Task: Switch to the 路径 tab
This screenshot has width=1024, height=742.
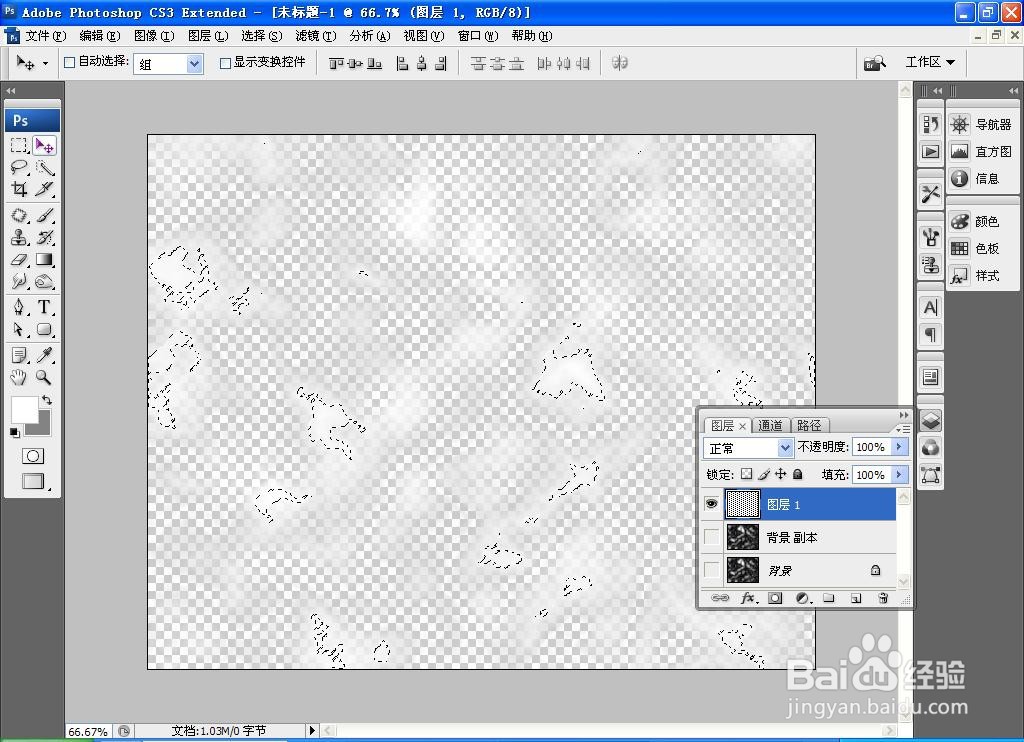Action: [x=809, y=425]
